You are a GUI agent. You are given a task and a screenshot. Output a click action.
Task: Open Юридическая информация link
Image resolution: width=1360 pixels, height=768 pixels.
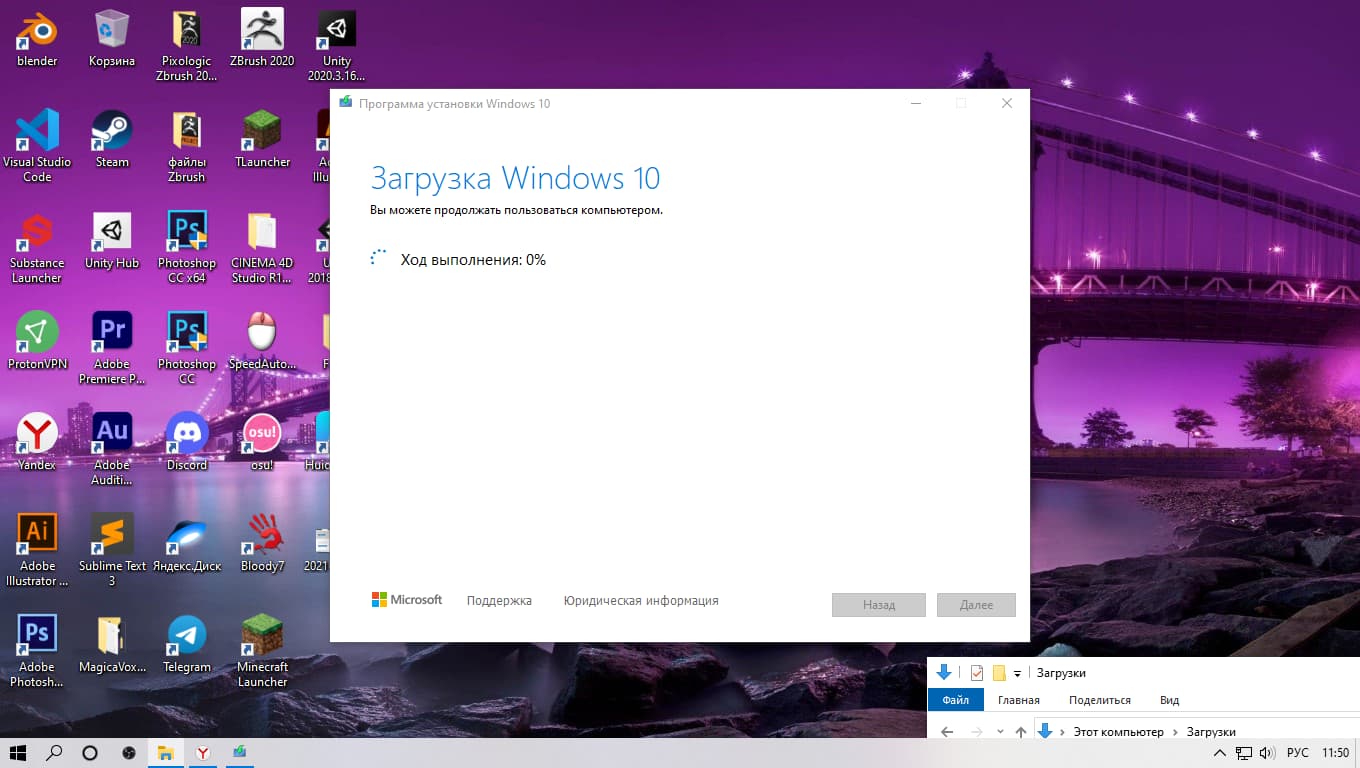pos(641,601)
